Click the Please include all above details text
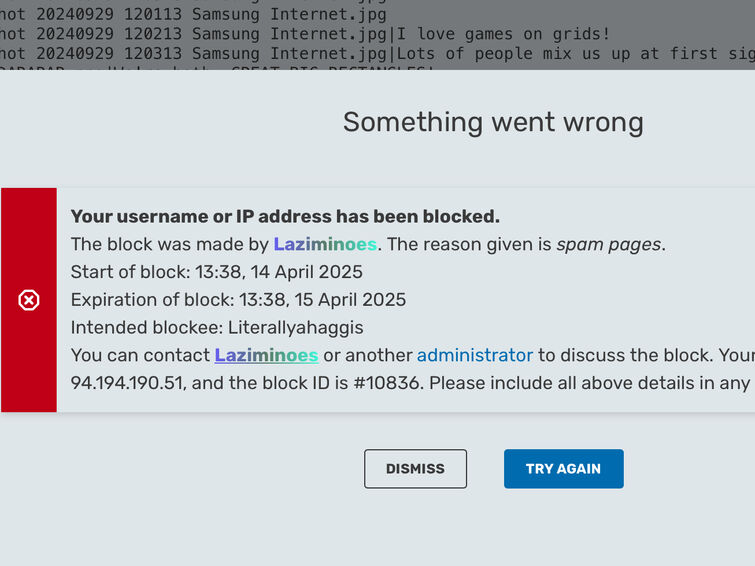755x566 pixels. point(589,383)
